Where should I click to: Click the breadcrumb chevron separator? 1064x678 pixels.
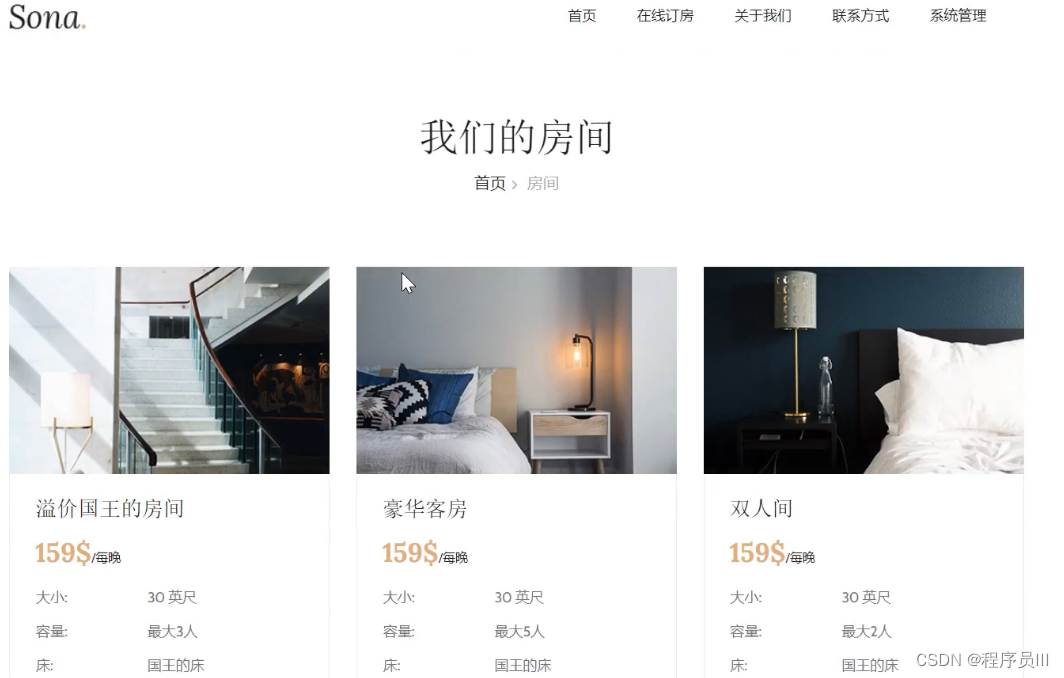(x=514, y=185)
